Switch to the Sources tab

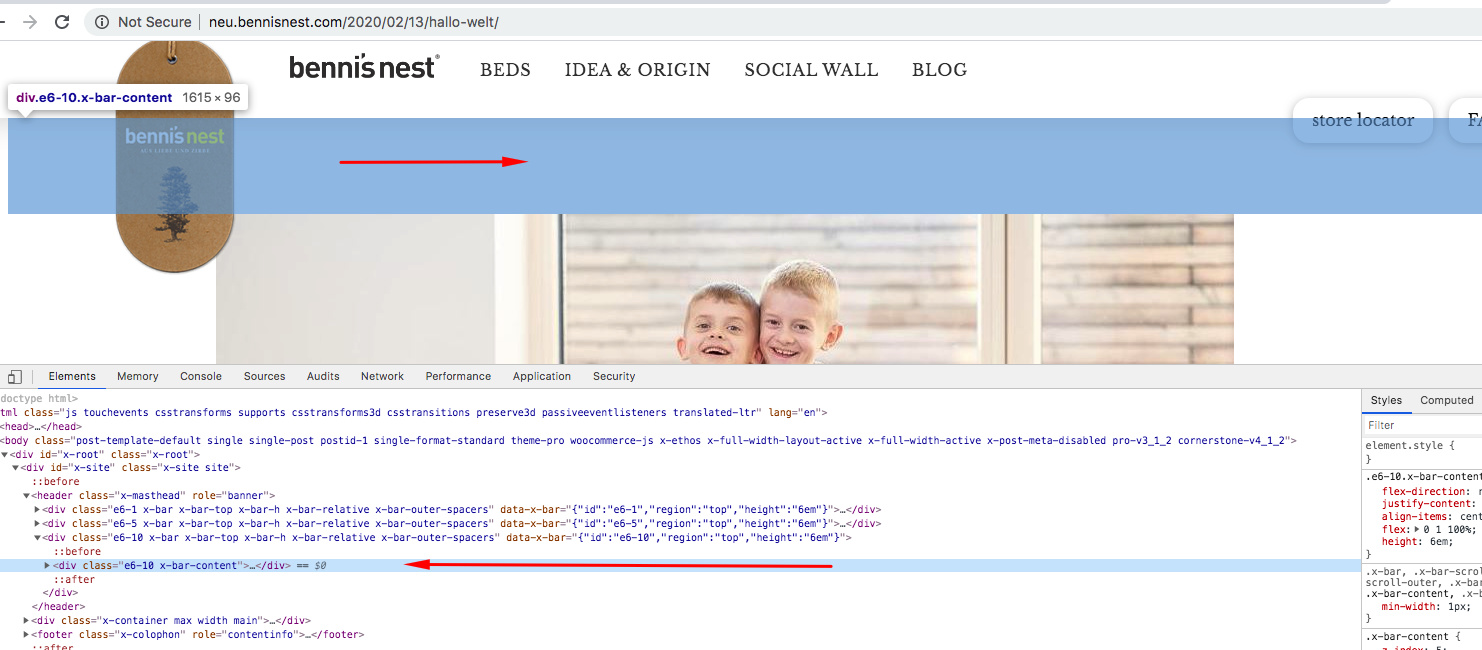[265, 377]
